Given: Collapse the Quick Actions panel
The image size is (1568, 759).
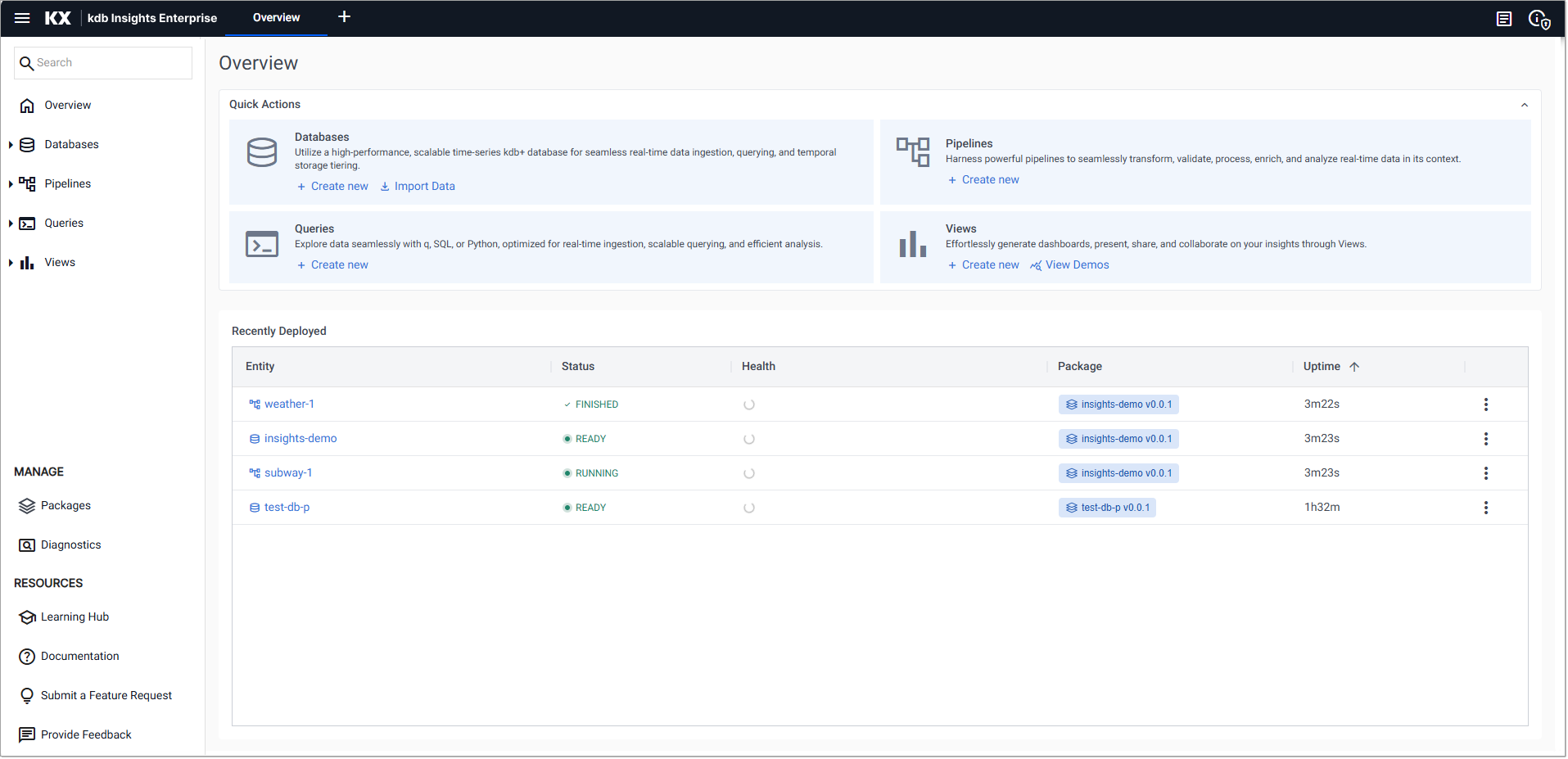Looking at the screenshot, I should click(x=1525, y=105).
